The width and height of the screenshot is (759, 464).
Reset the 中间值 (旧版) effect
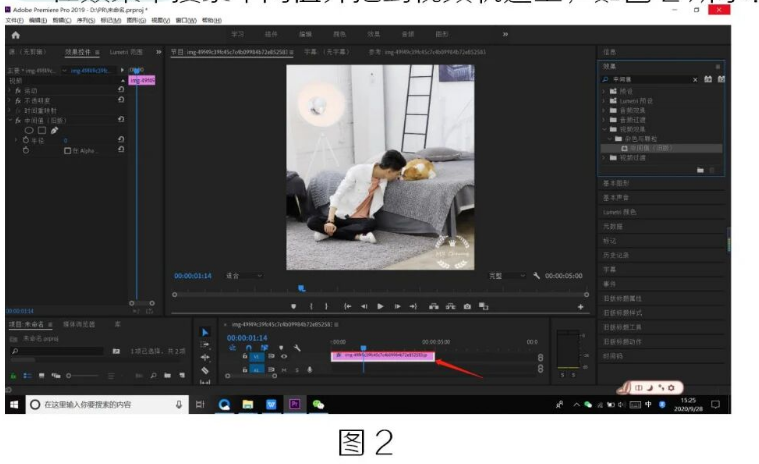(x=121, y=120)
